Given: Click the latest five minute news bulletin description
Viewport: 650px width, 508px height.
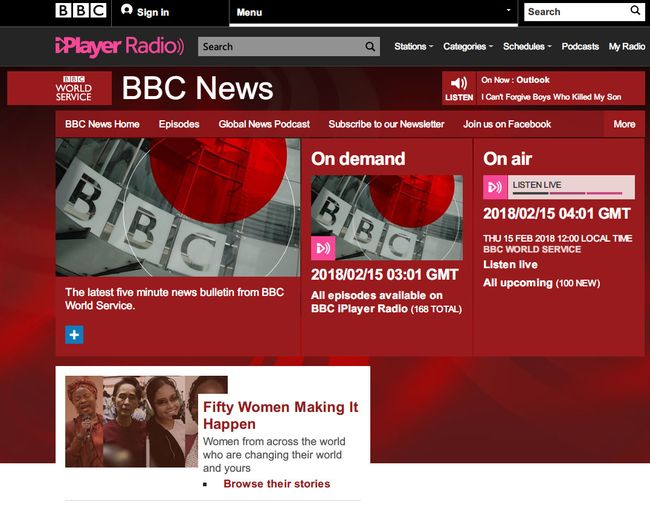Looking at the screenshot, I should click(175, 299).
